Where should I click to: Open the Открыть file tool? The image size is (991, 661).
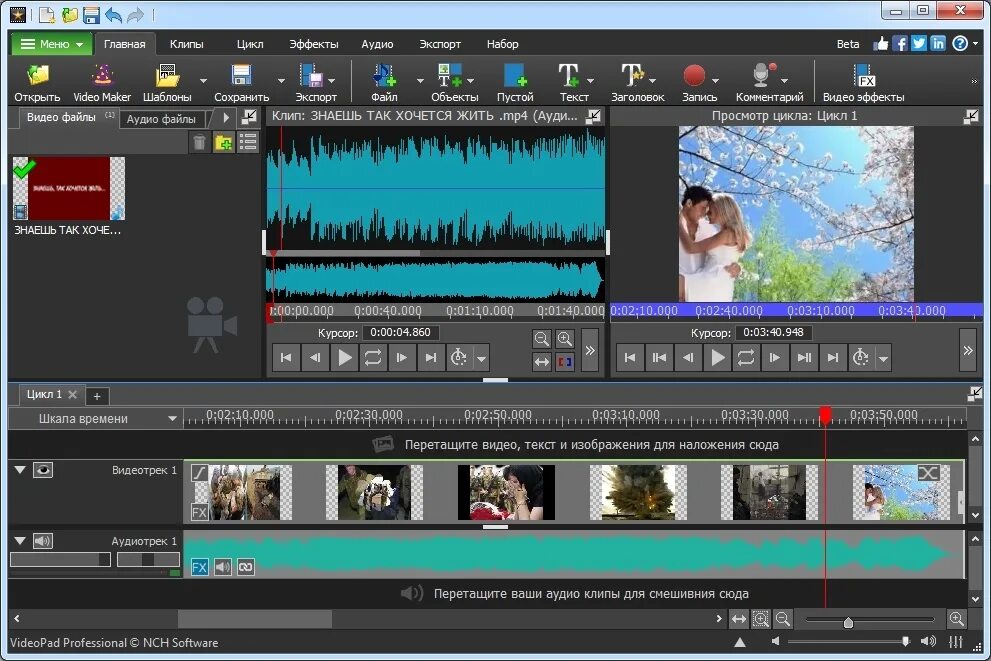(37, 83)
